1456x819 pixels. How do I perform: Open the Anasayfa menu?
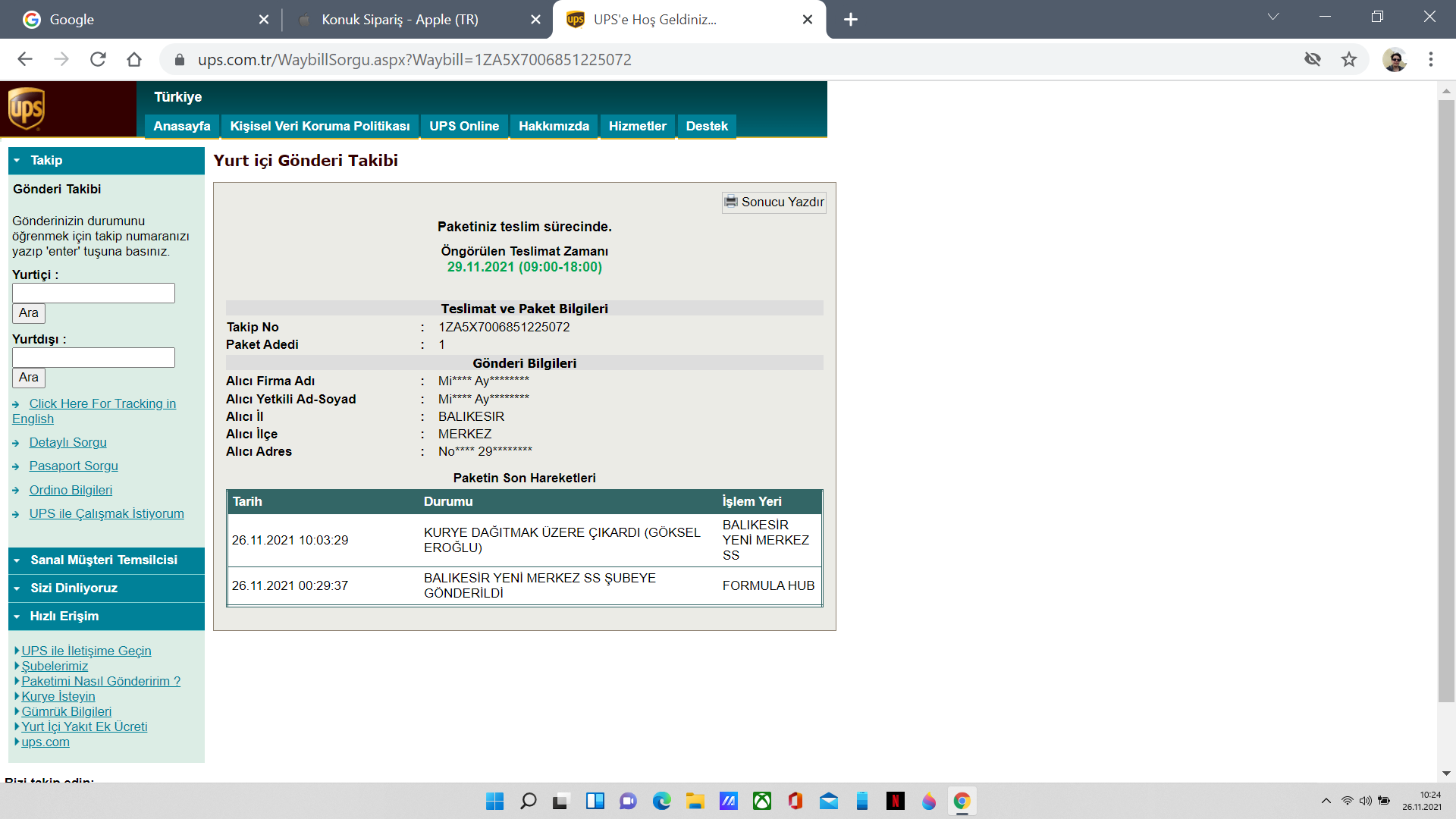tap(182, 126)
